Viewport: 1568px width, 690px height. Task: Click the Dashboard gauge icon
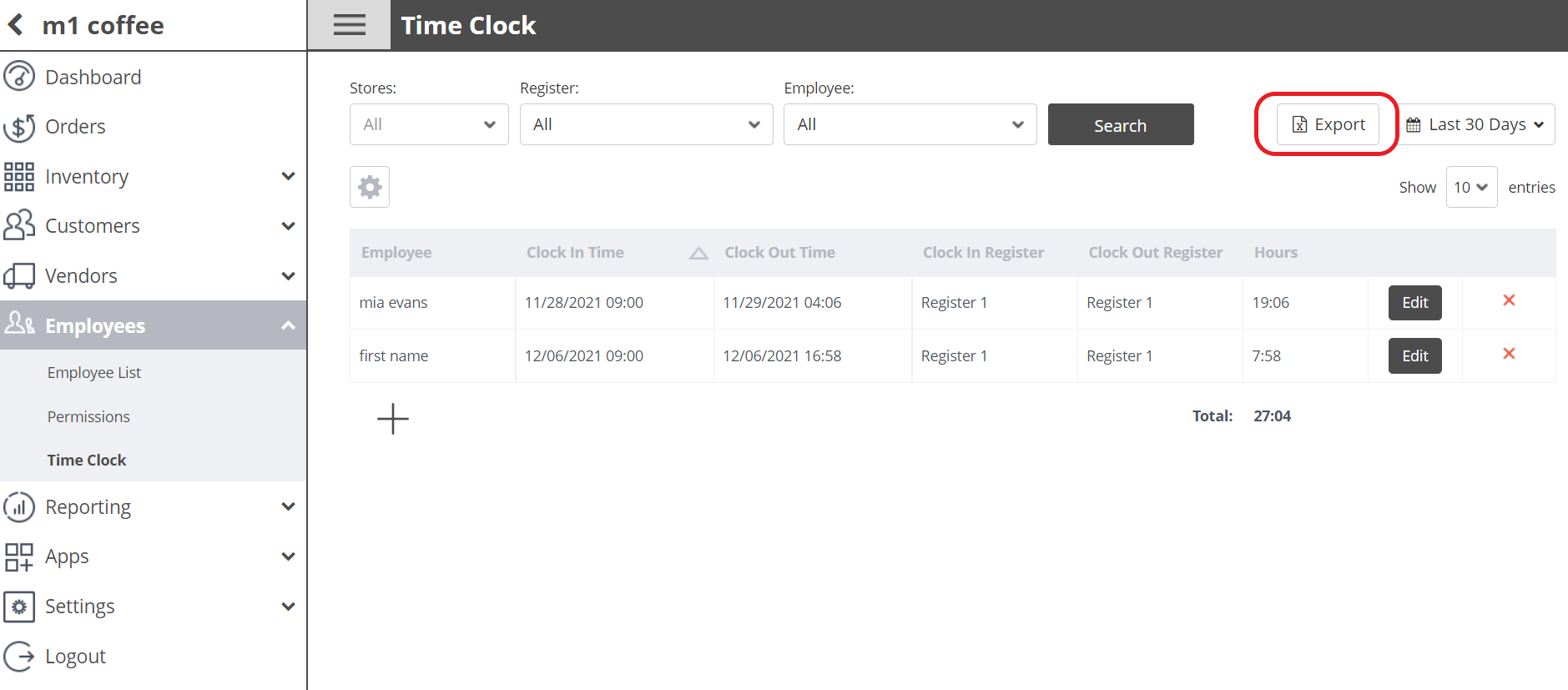pos(19,76)
